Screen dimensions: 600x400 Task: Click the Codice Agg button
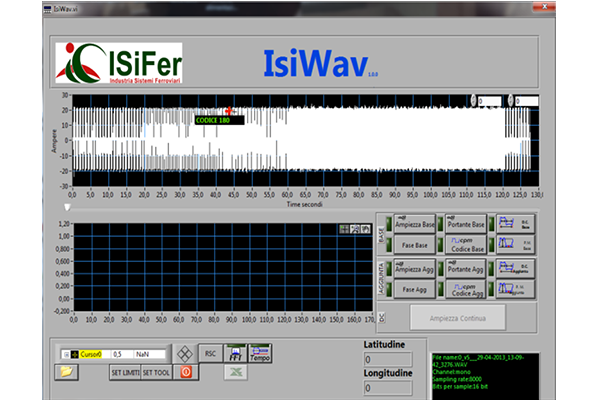click(x=466, y=289)
